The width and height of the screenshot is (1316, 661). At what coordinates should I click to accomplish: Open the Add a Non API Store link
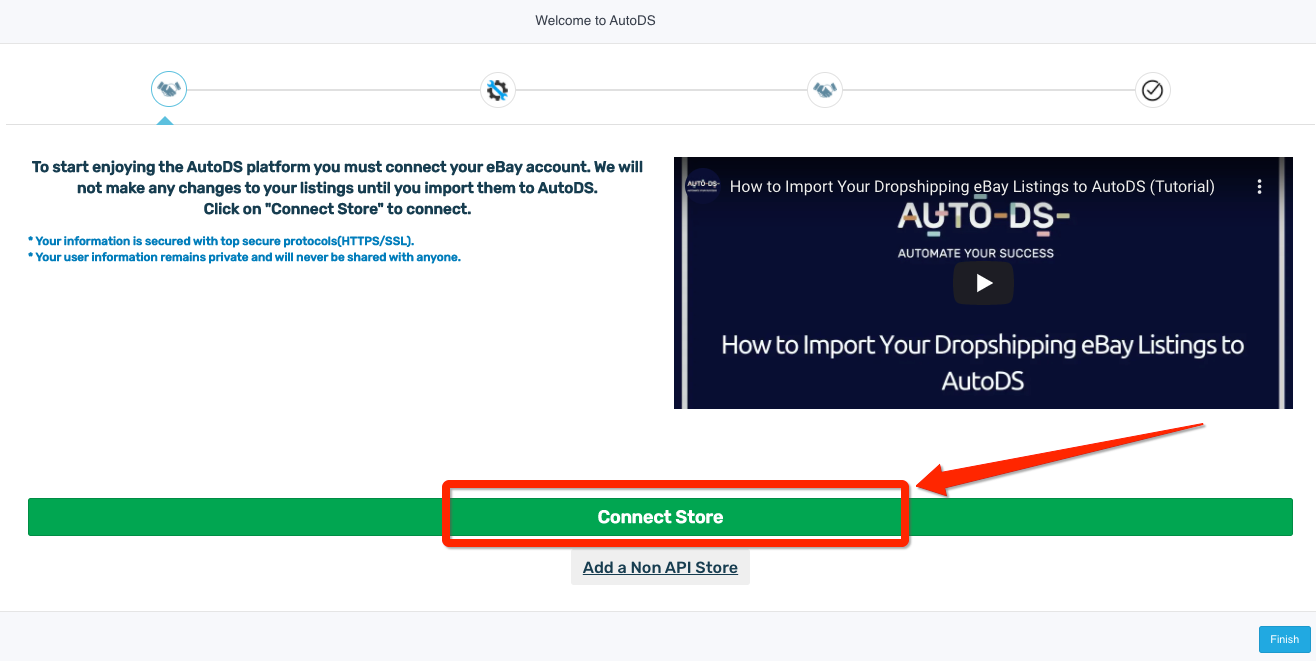point(660,567)
